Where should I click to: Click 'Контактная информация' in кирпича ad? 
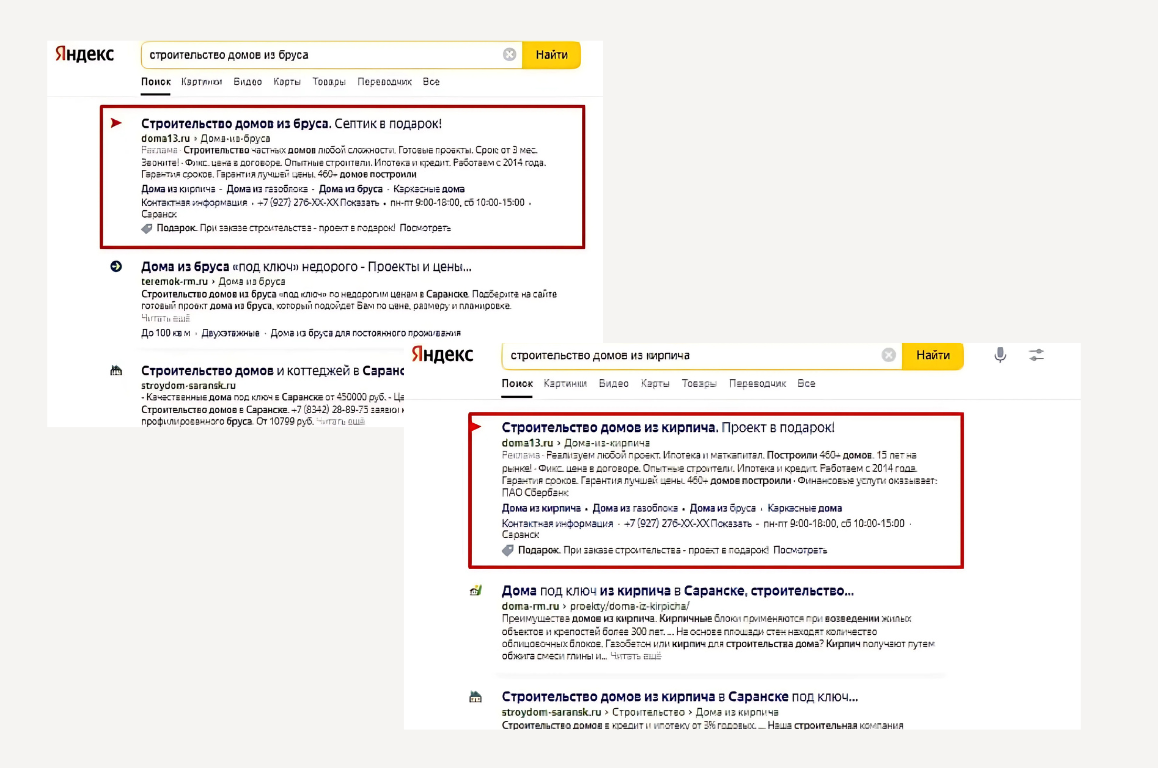point(558,524)
